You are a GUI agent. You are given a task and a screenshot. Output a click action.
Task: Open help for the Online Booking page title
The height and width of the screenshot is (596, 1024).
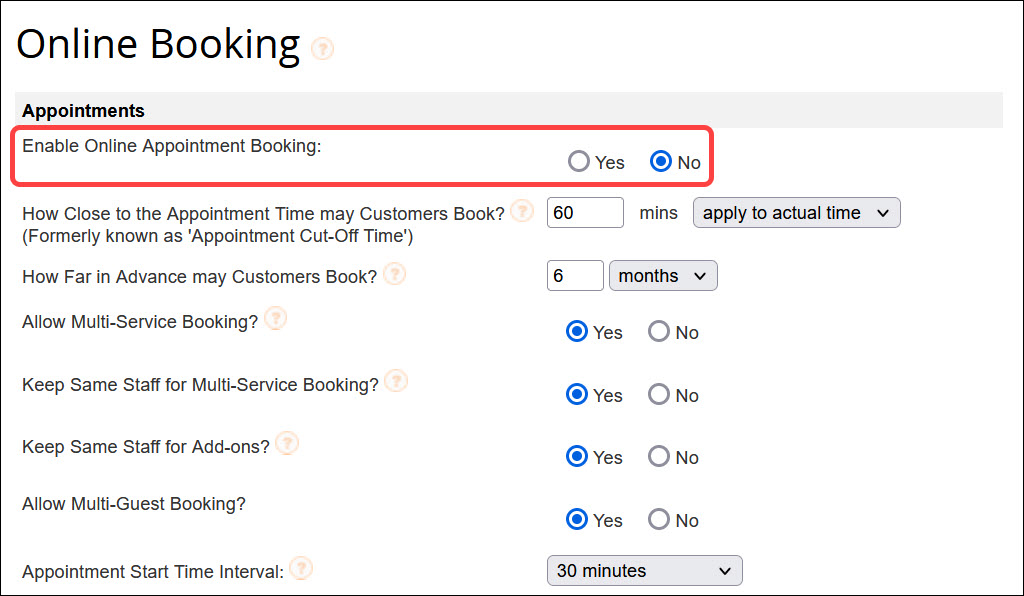coord(322,48)
